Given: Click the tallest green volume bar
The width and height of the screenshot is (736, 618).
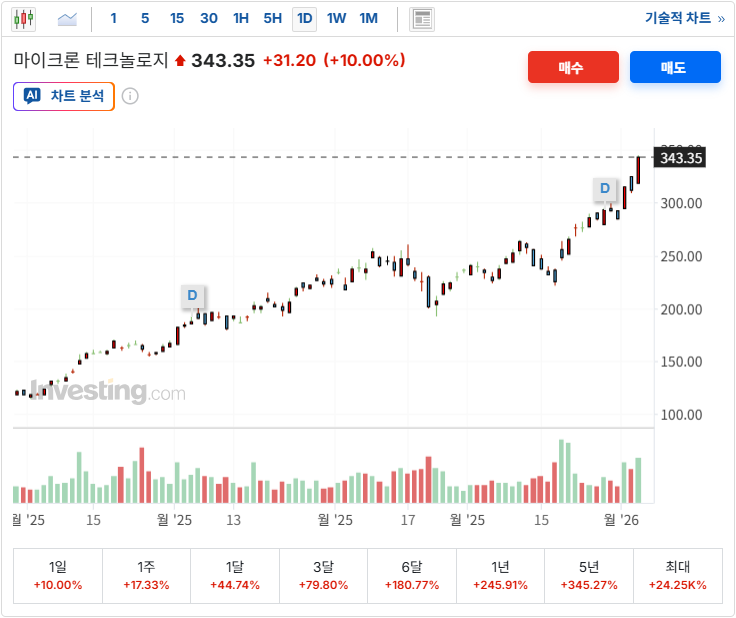Looking at the screenshot, I should click(561, 471).
